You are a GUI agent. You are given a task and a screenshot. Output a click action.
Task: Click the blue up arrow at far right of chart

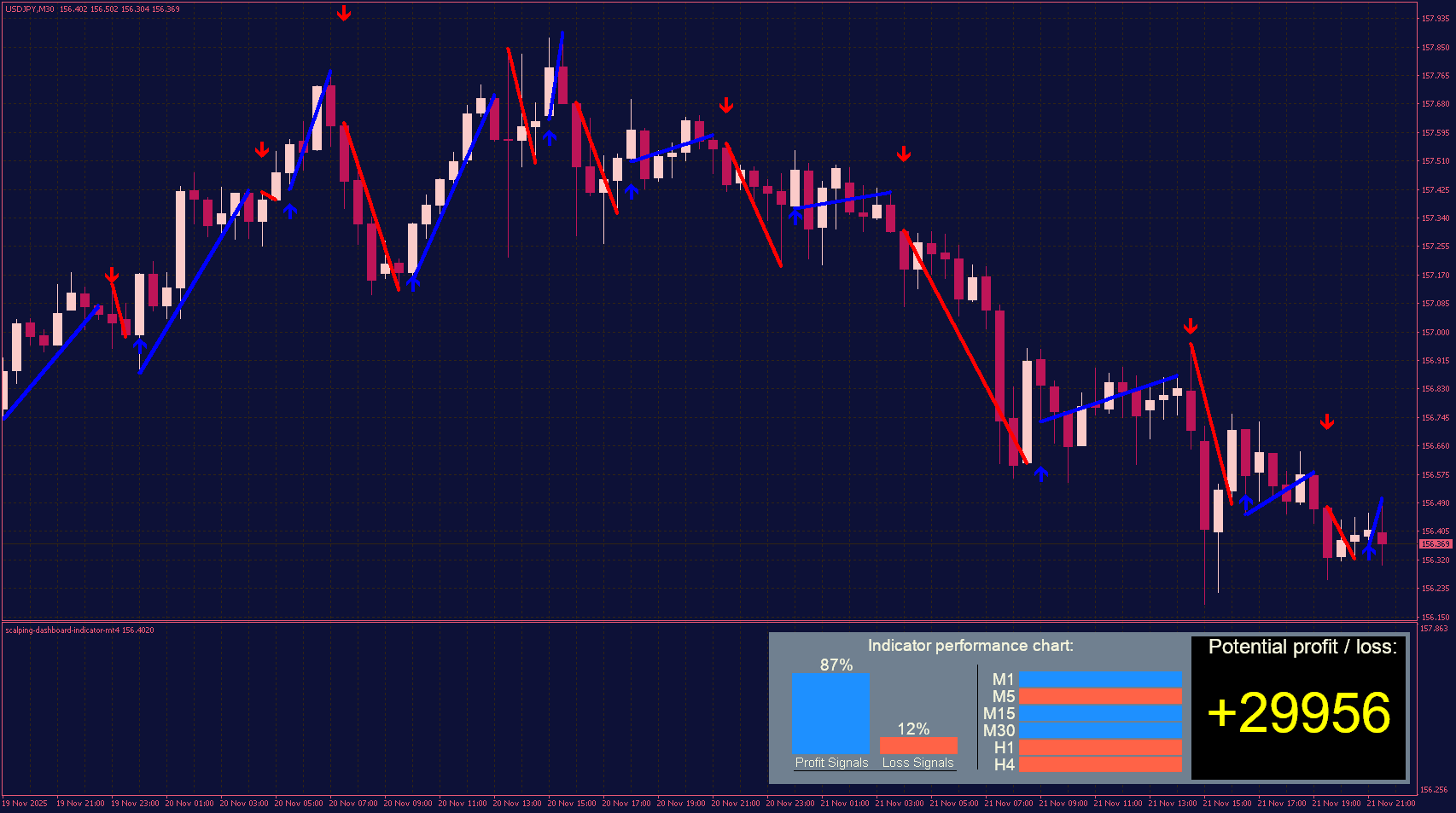tap(1369, 551)
